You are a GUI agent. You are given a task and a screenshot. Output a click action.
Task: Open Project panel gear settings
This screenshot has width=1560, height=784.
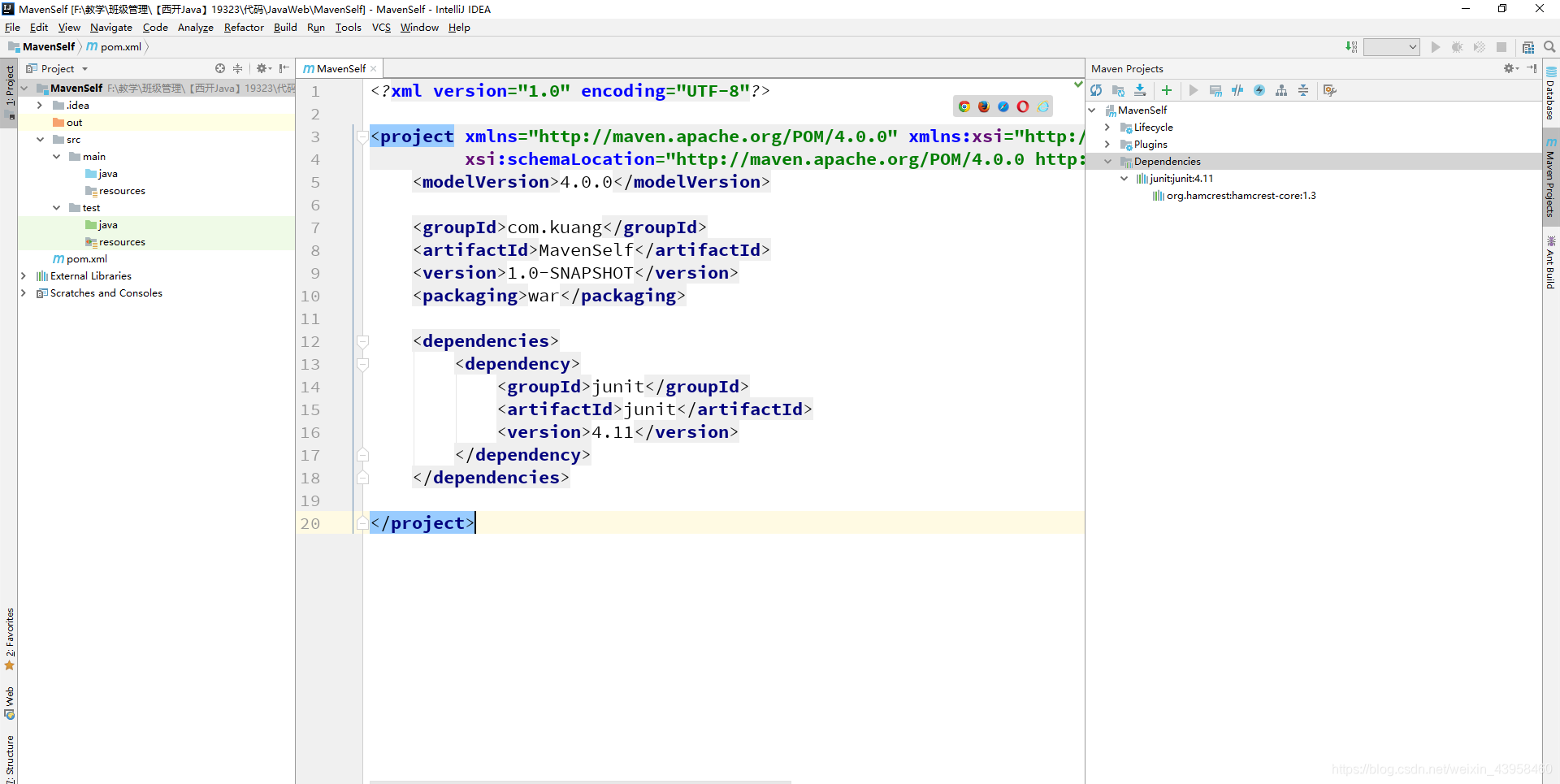tap(263, 68)
